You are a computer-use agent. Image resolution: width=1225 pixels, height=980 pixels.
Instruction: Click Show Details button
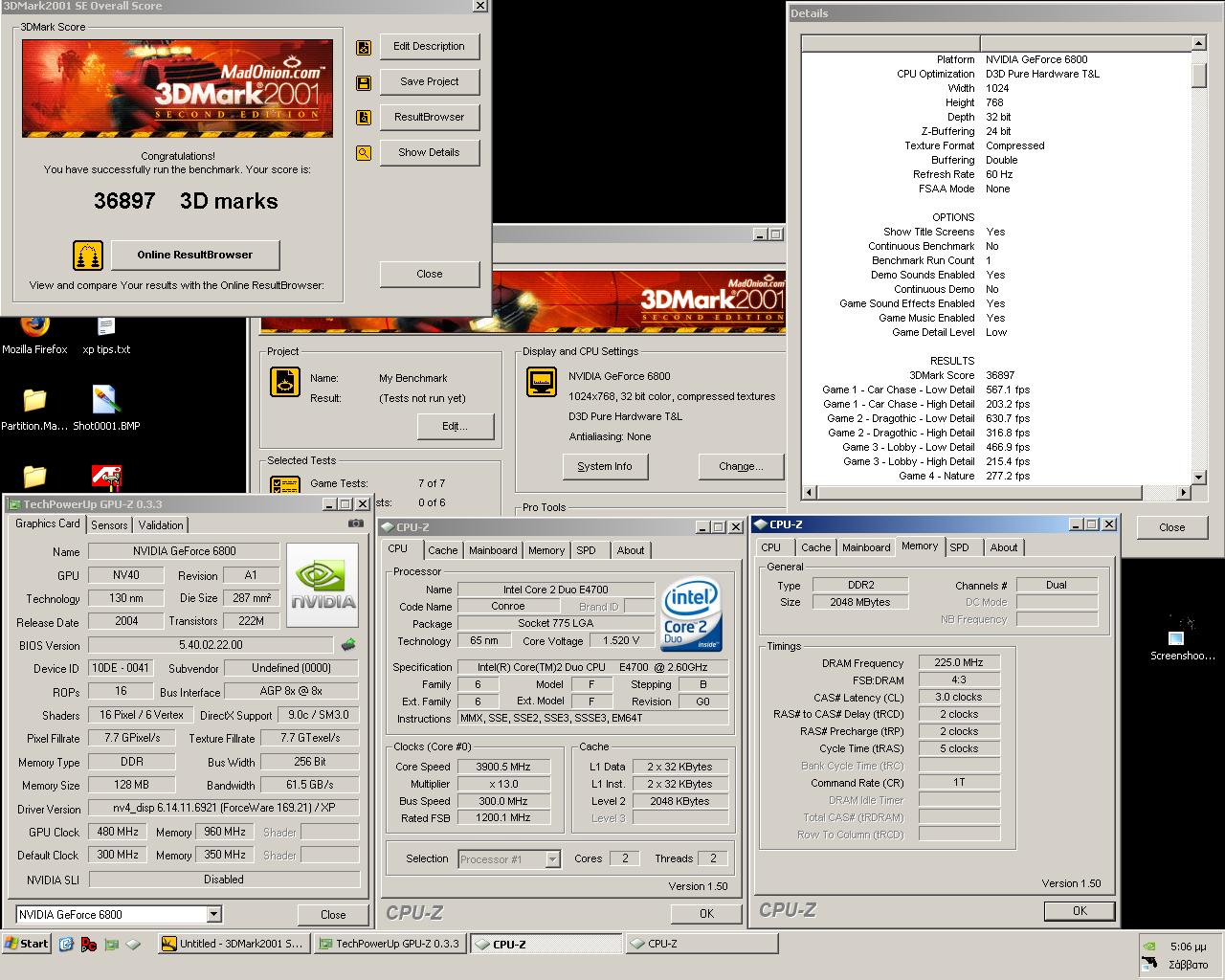(x=429, y=152)
